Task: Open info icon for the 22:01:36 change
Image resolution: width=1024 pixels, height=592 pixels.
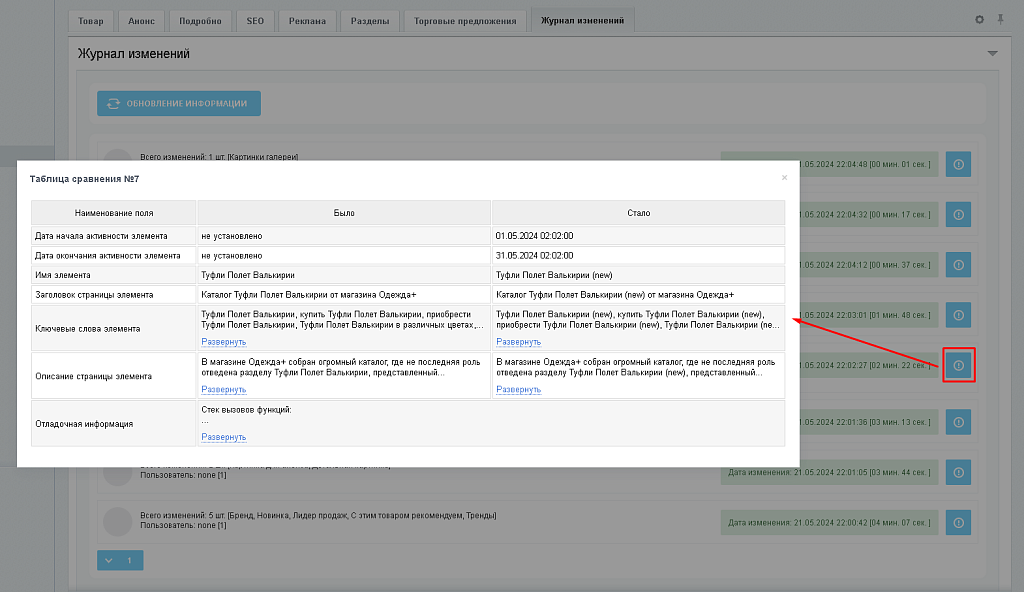Action: coord(958,421)
